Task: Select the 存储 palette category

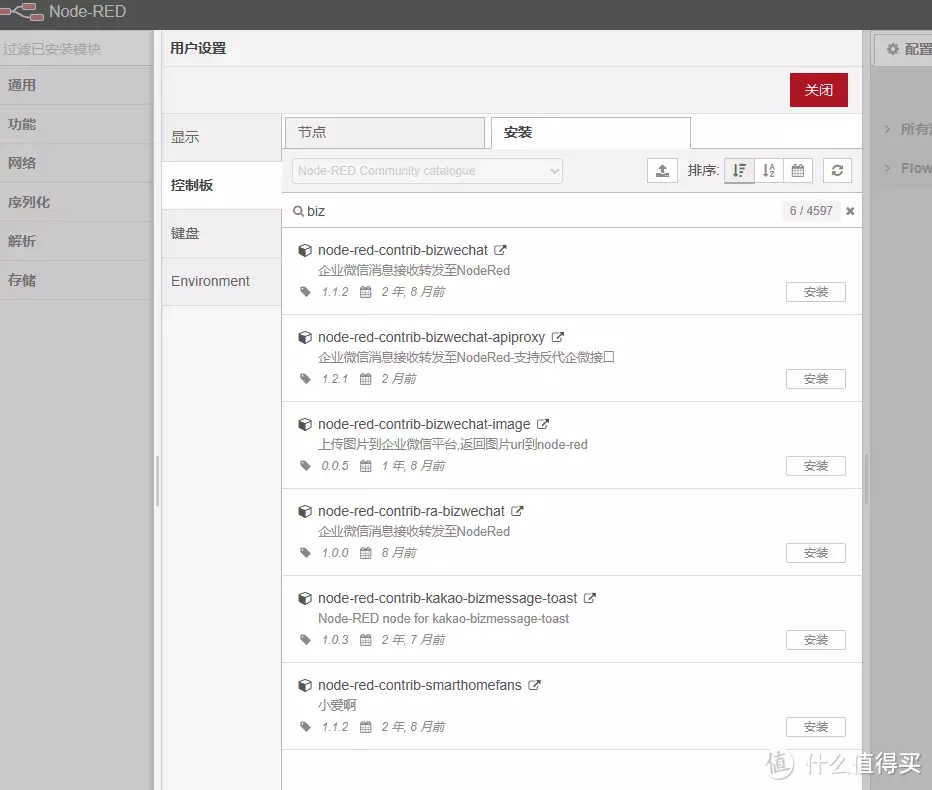Action: [77, 280]
